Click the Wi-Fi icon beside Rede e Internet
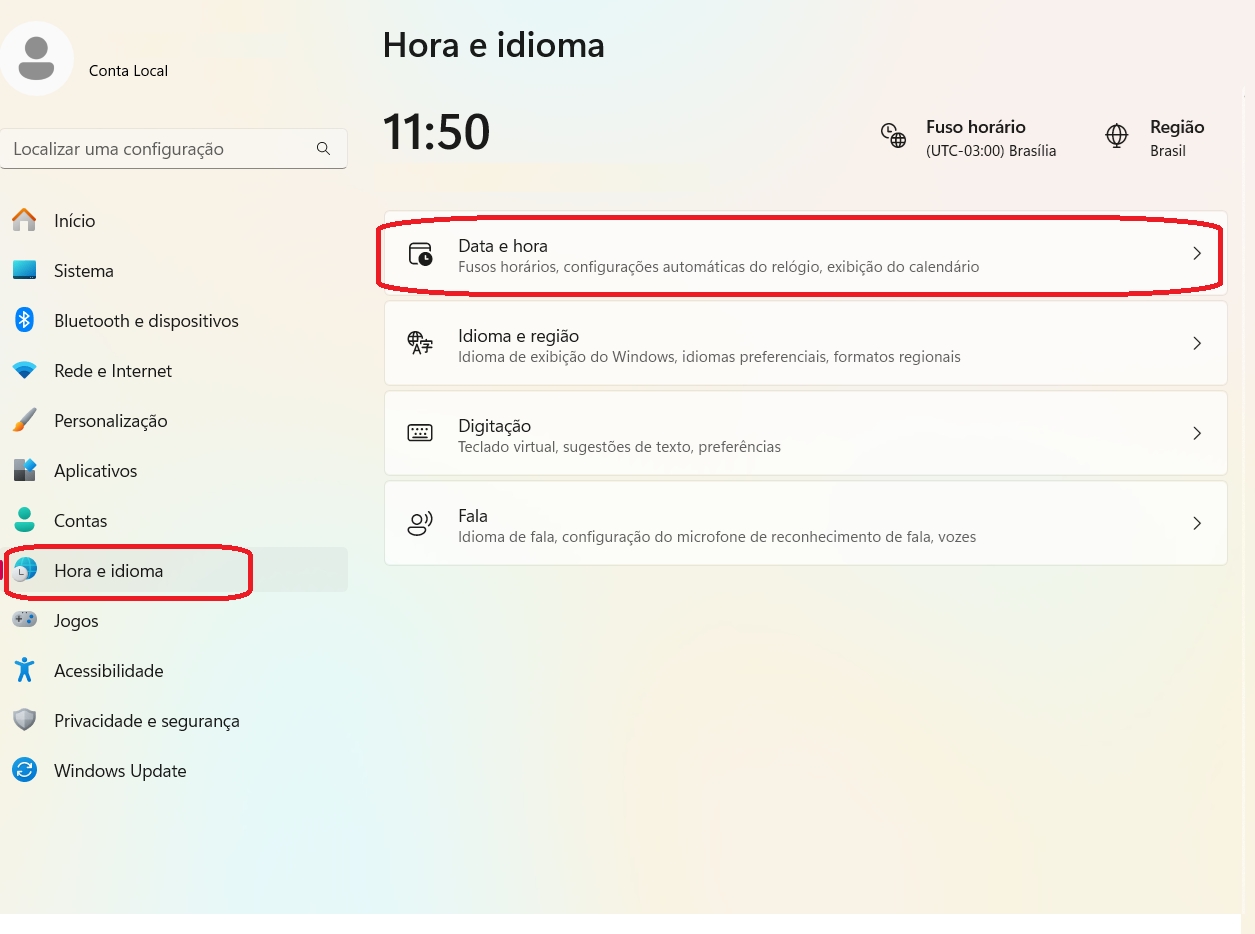 click(24, 371)
